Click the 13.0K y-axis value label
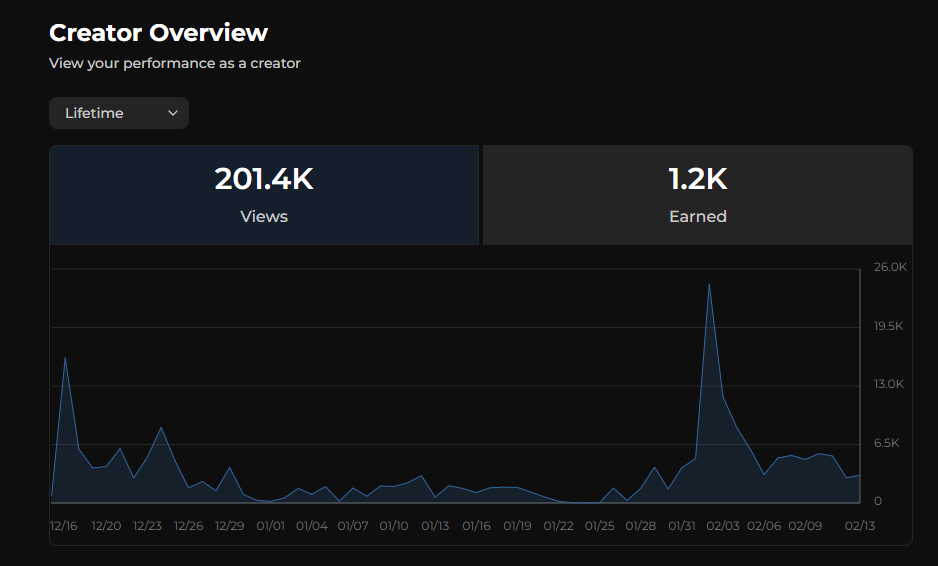Screen dimensions: 938x566 (890, 384)
